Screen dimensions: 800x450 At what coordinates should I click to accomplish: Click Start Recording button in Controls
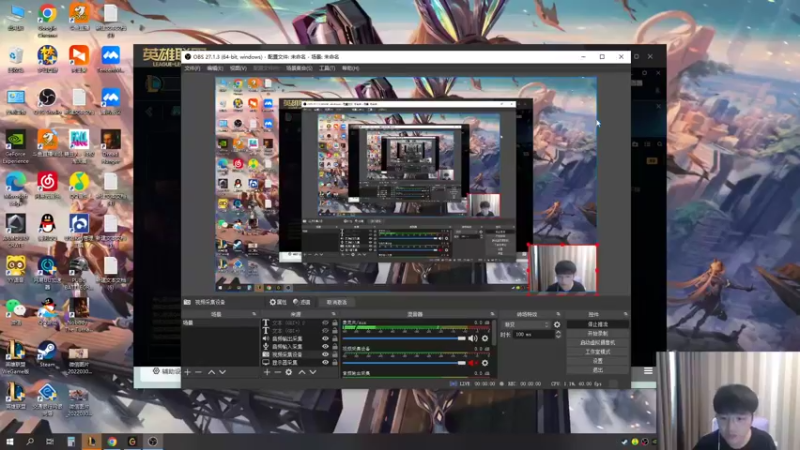click(x=597, y=334)
